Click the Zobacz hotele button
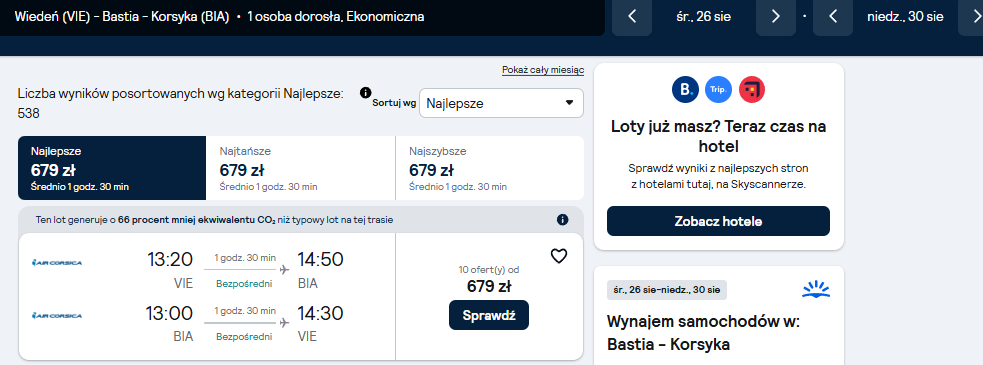983x365 pixels. tap(718, 221)
